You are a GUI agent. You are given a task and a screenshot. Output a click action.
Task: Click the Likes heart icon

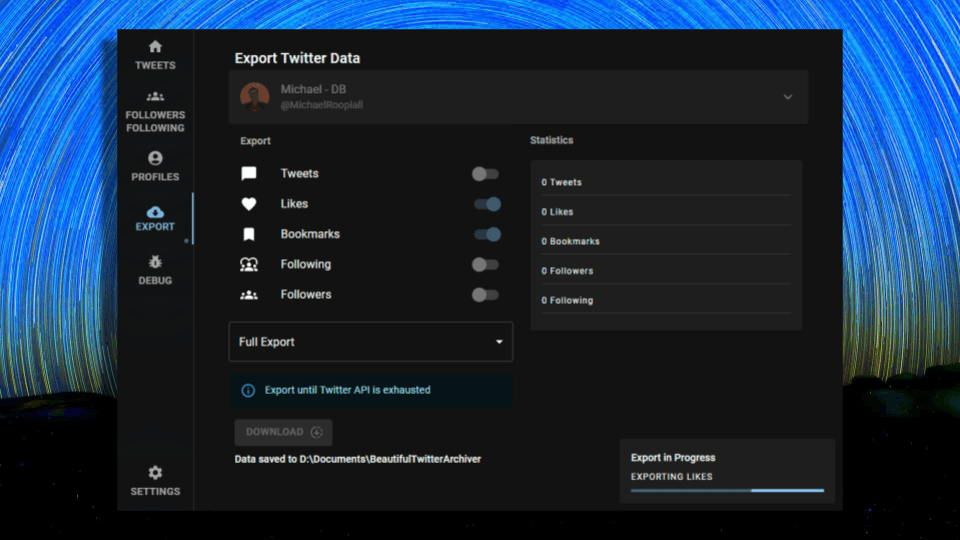tap(249, 204)
